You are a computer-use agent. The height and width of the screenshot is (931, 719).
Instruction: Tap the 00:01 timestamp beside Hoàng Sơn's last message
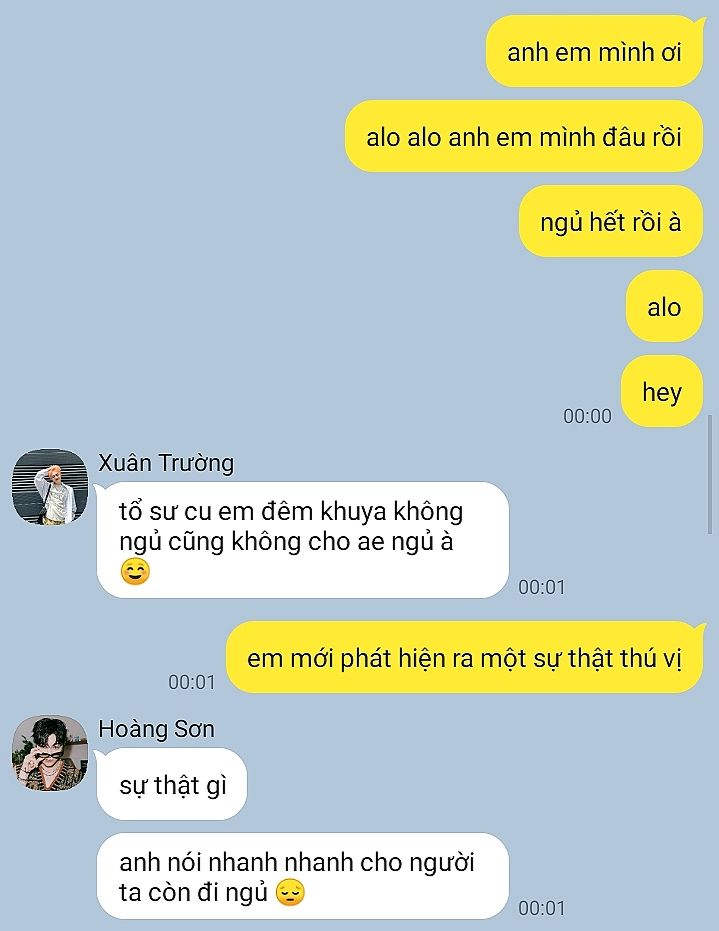[541, 908]
